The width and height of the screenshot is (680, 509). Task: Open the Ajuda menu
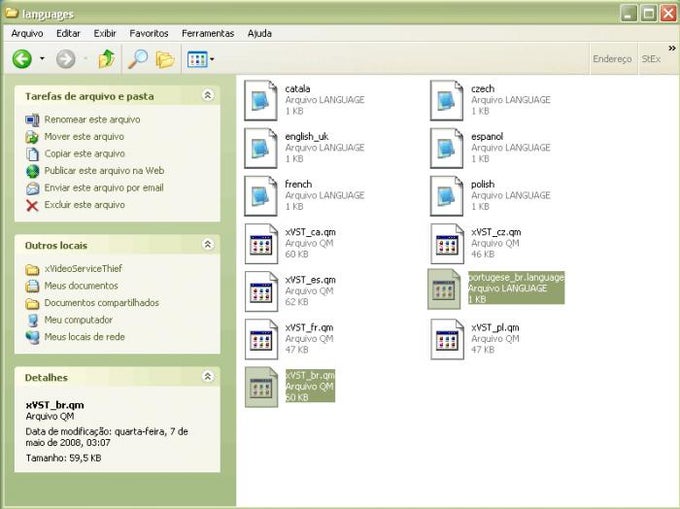point(259,33)
